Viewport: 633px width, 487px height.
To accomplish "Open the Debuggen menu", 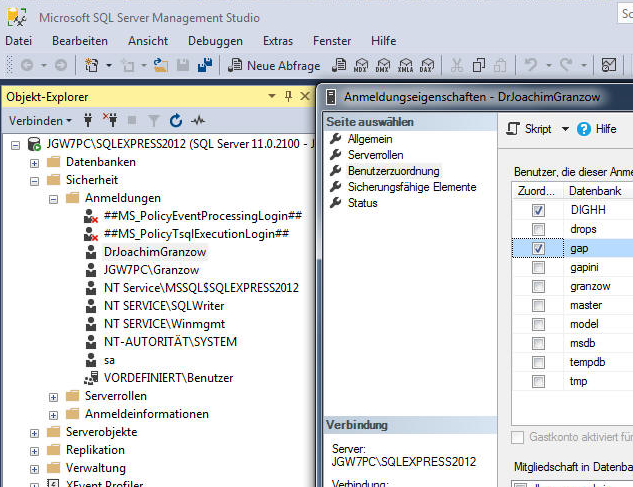I will 215,41.
